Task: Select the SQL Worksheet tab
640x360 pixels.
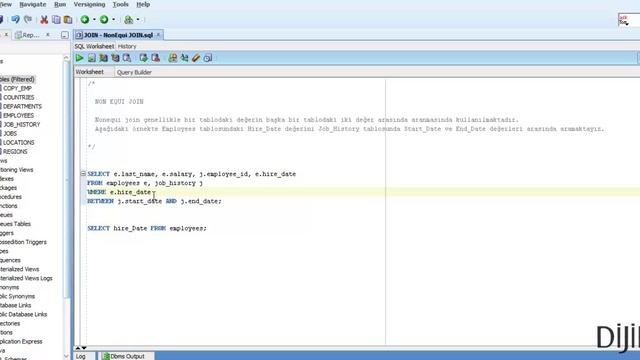Action: tap(94, 46)
